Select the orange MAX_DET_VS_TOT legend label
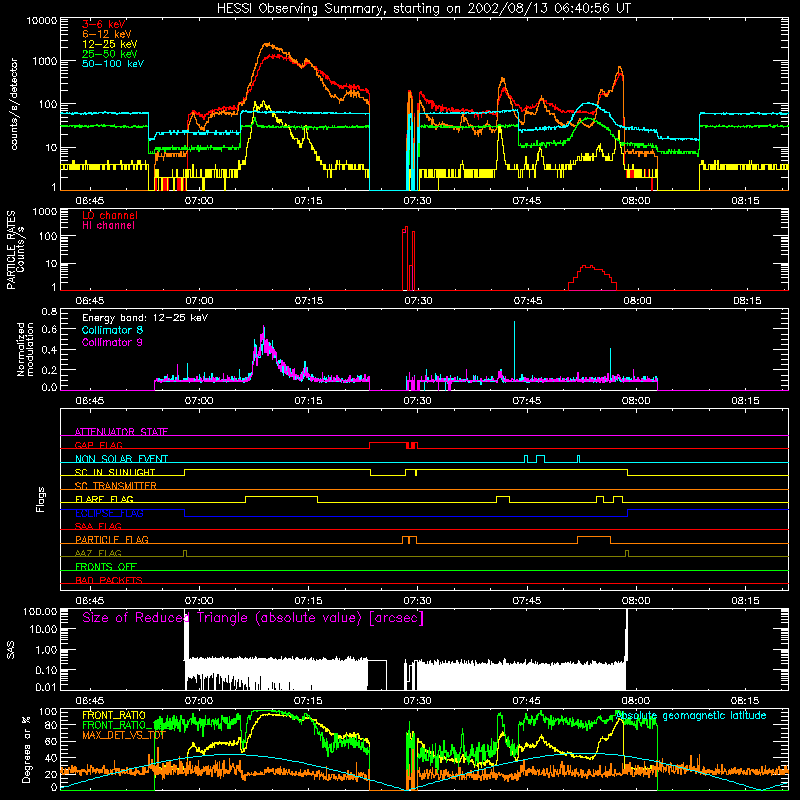 pos(123,735)
